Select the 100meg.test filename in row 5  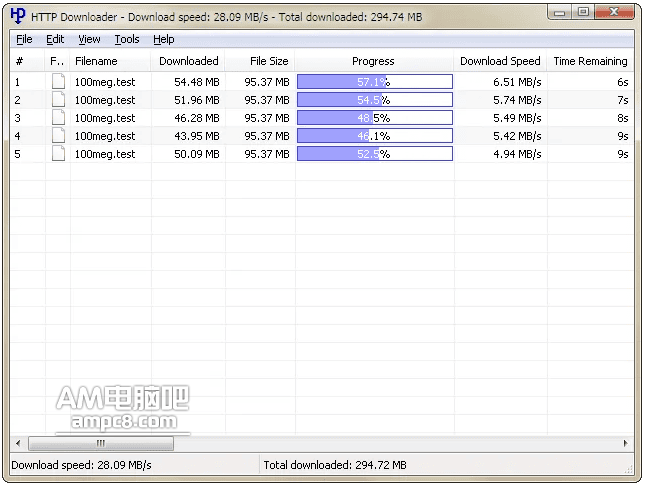tap(105, 154)
